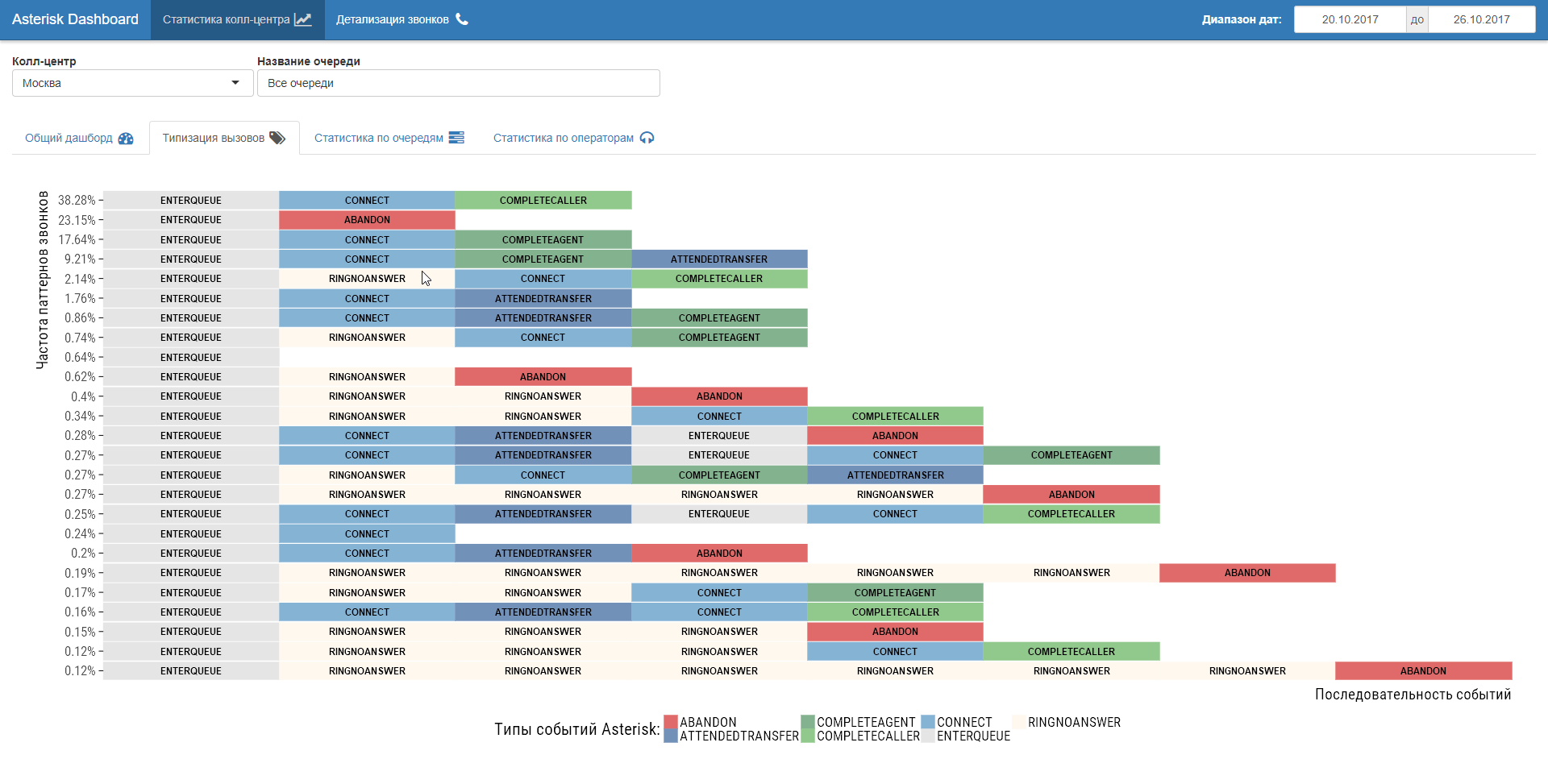Click ABANDON block in the 0.2% row
The image size is (1548, 784).
coord(719,554)
